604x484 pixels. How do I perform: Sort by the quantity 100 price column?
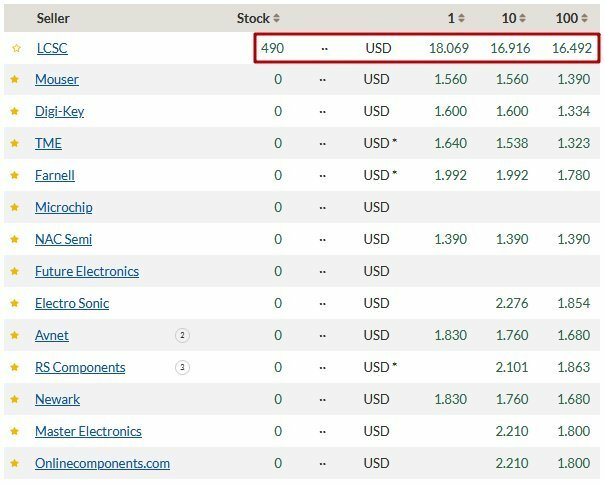coord(573,18)
